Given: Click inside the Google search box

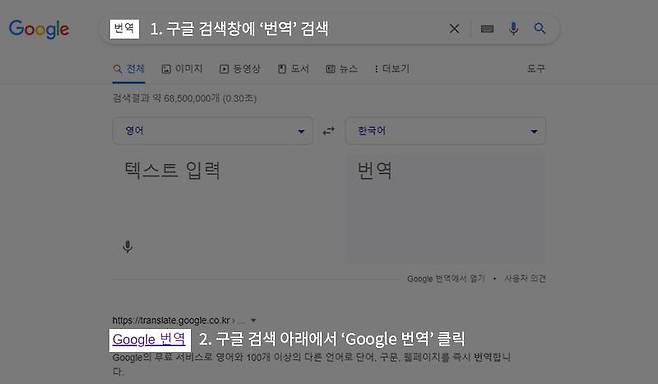Looking at the screenshot, I should click(x=329, y=29).
